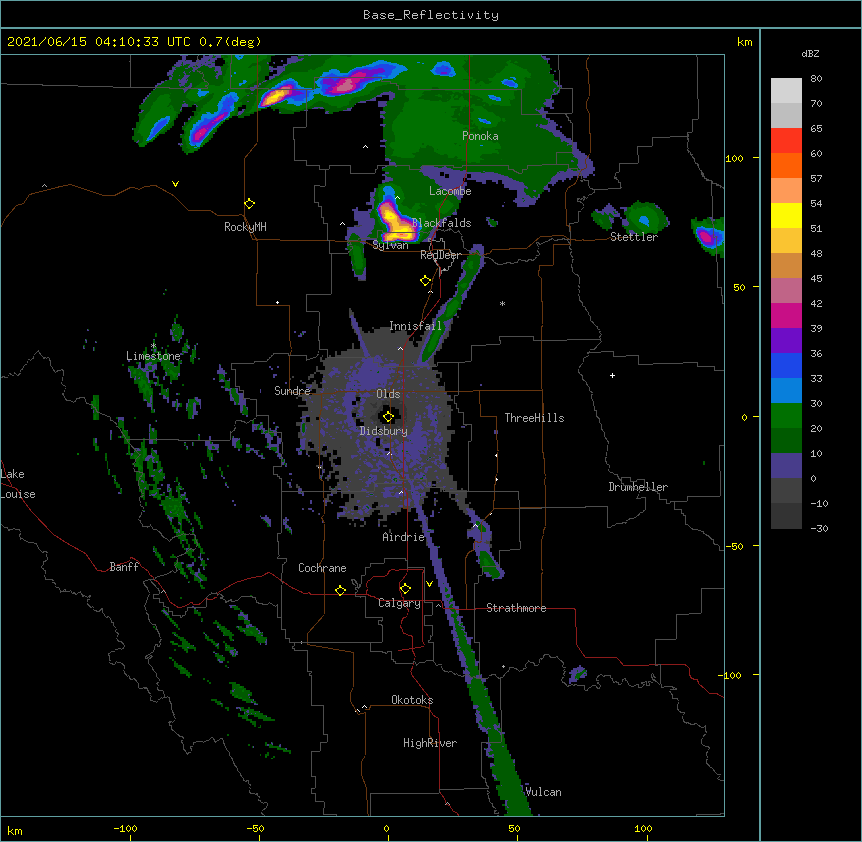Click the RockyMH label
Image resolution: width=862 pixels, height=842 pixels.
(x=245, y=226)
